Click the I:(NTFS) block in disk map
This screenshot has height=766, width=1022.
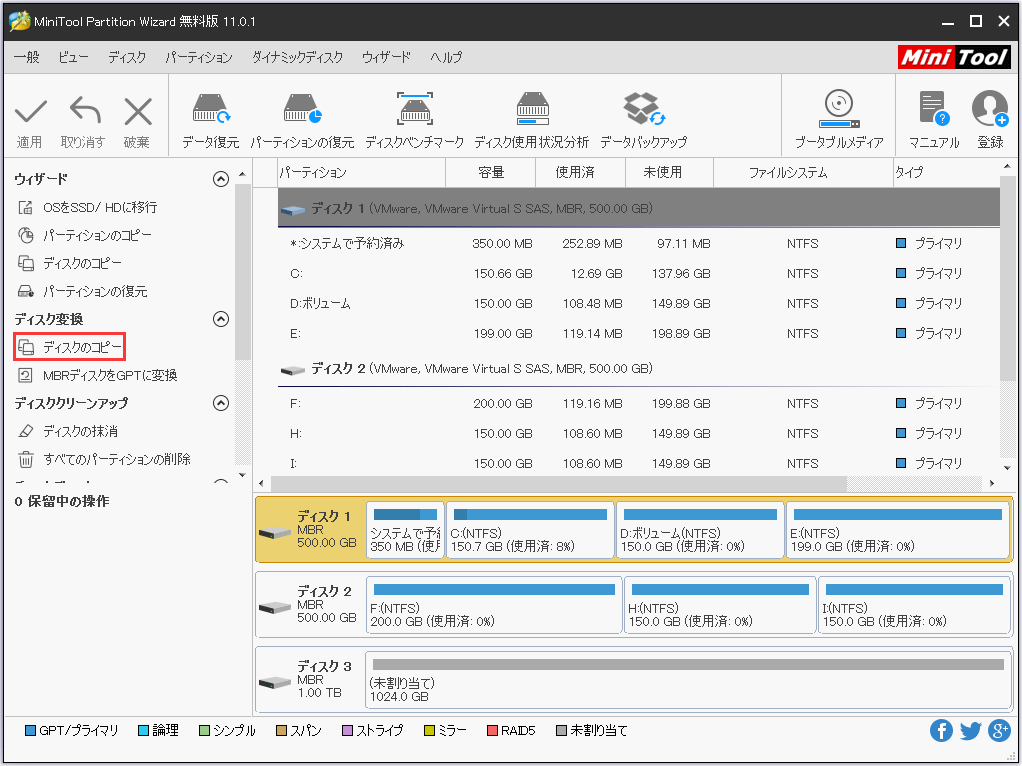914,606
